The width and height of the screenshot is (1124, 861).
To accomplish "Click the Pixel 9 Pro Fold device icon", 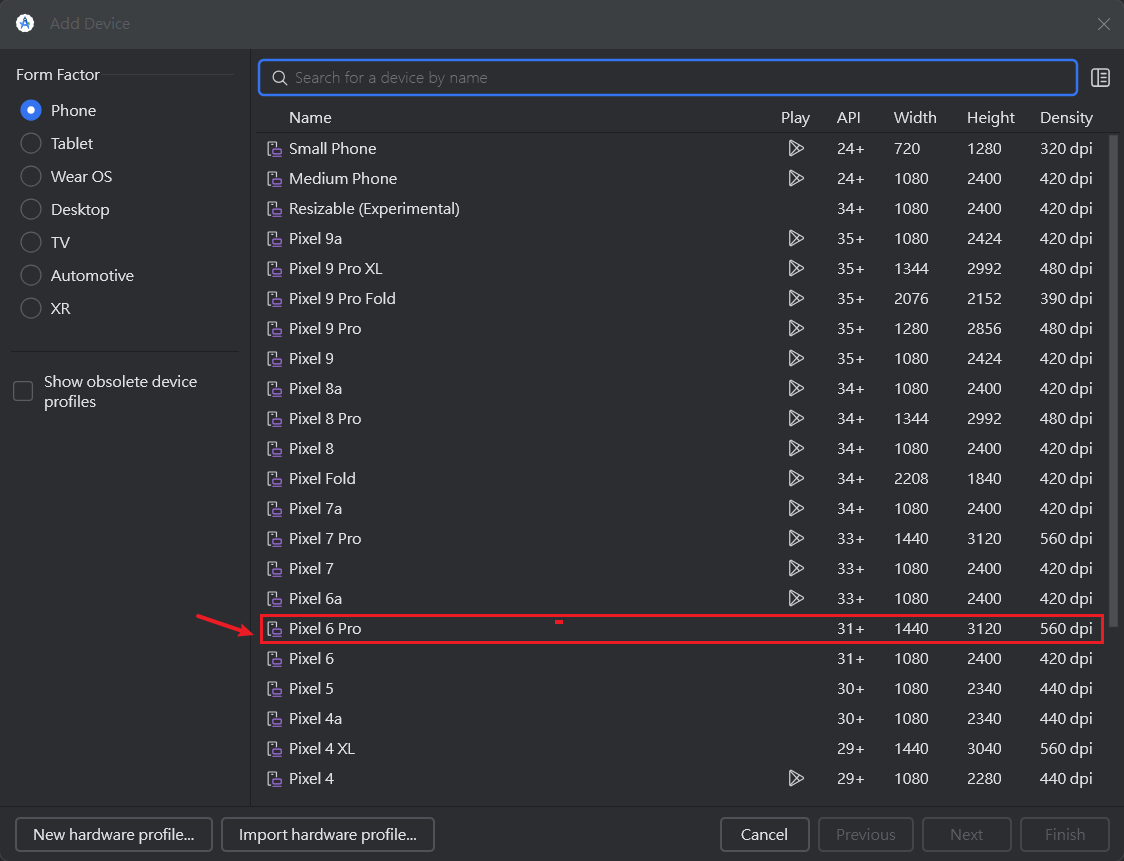I will pyautogui.click(x=274, y=299).
